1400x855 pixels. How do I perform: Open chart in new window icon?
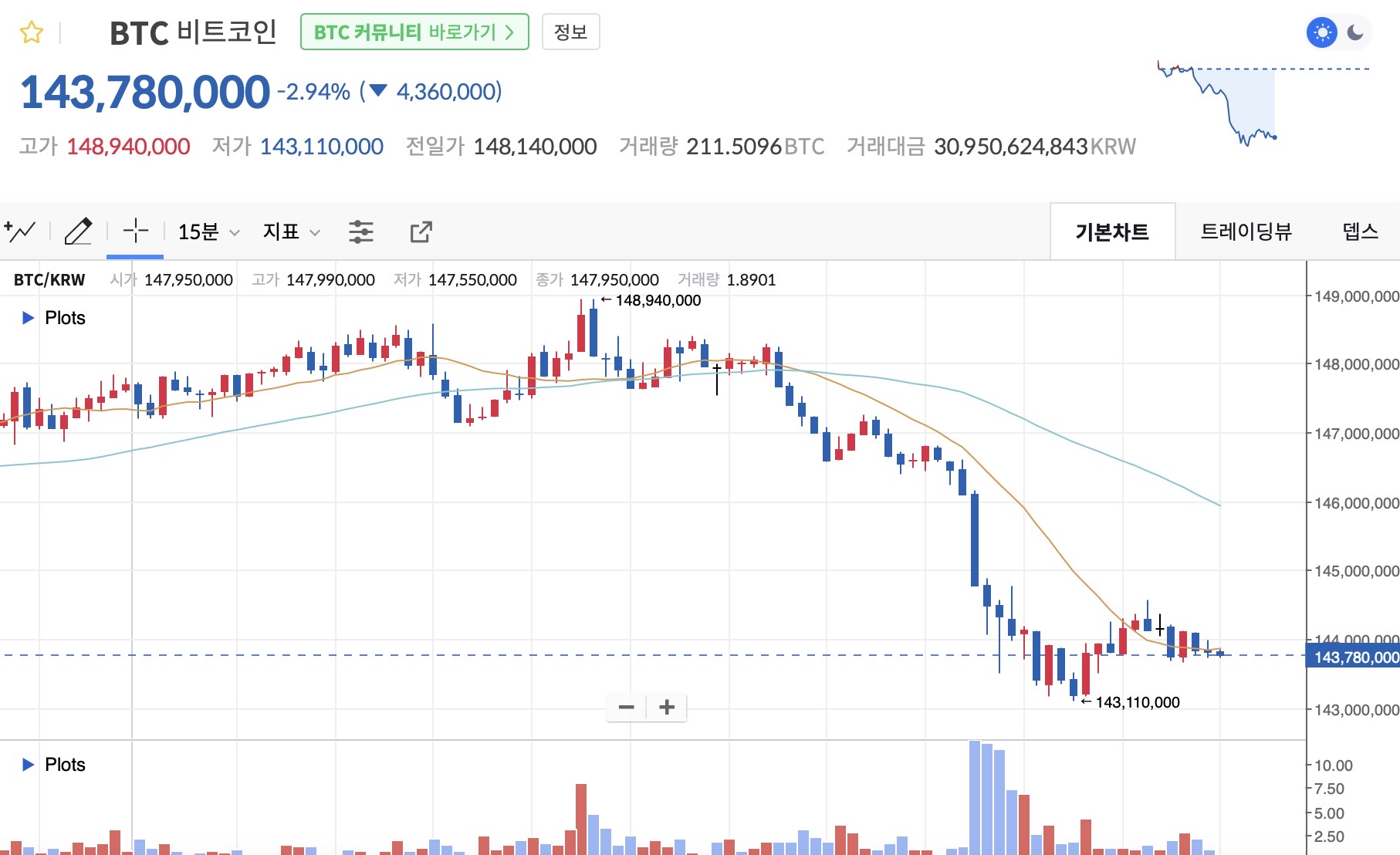click(421, 231)
